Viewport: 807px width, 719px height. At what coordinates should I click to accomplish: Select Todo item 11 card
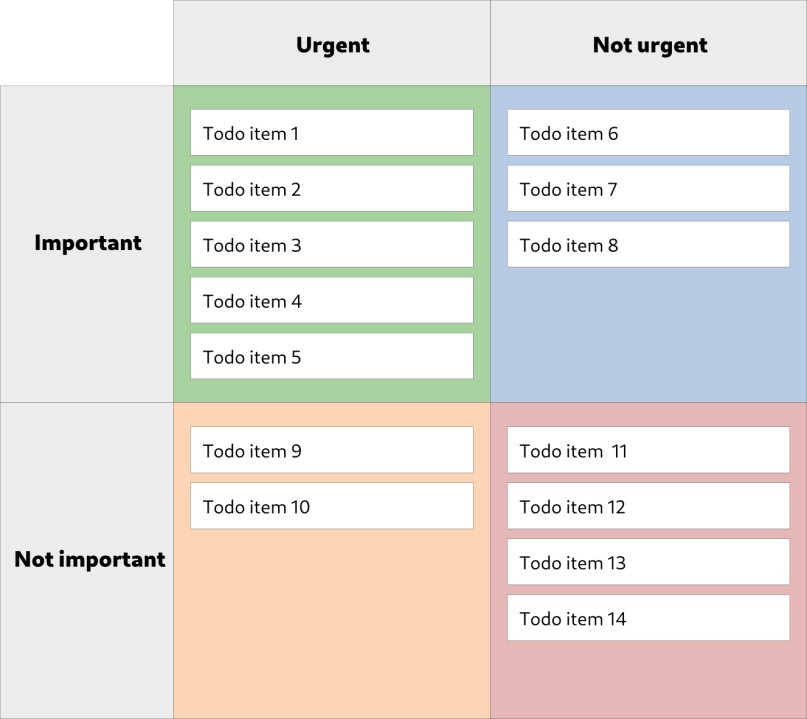point(648,451)
